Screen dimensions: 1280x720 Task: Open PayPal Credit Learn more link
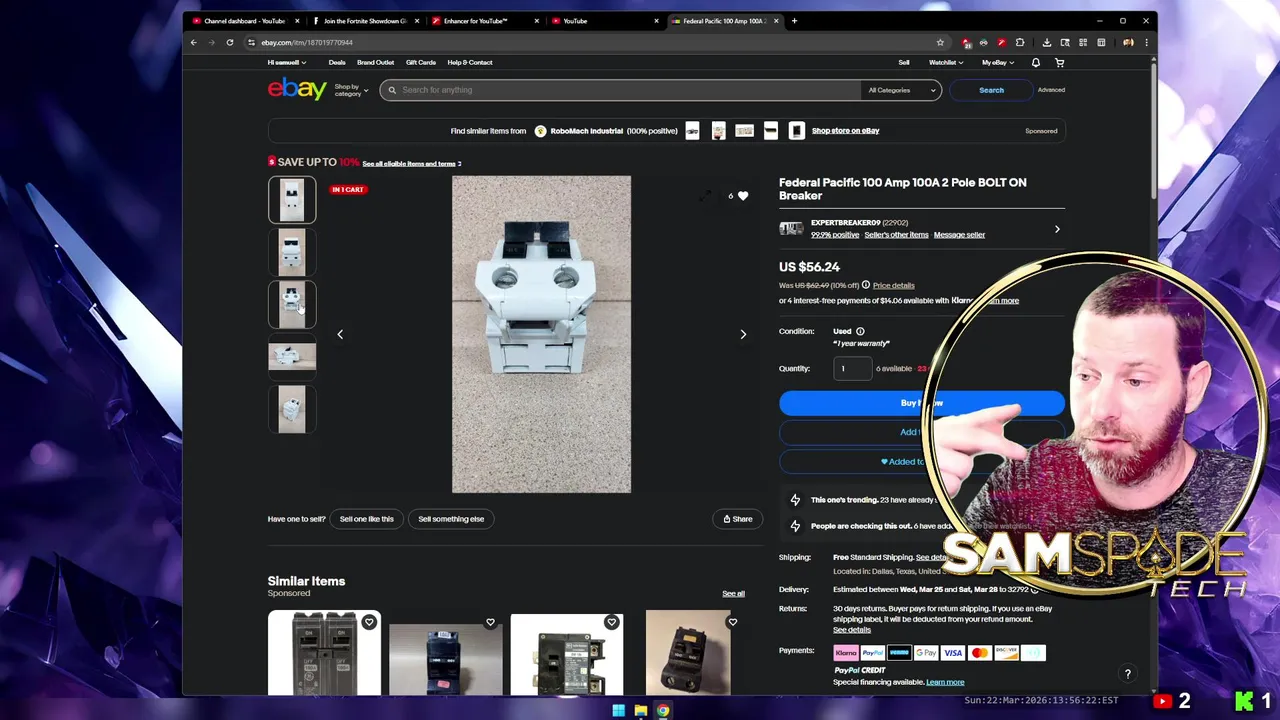[945, 682]
